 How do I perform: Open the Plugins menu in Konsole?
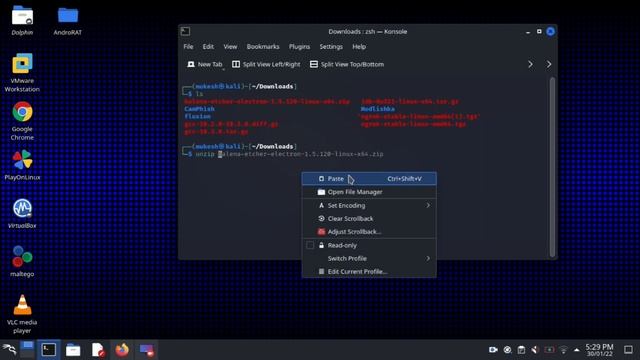point(299,47)
